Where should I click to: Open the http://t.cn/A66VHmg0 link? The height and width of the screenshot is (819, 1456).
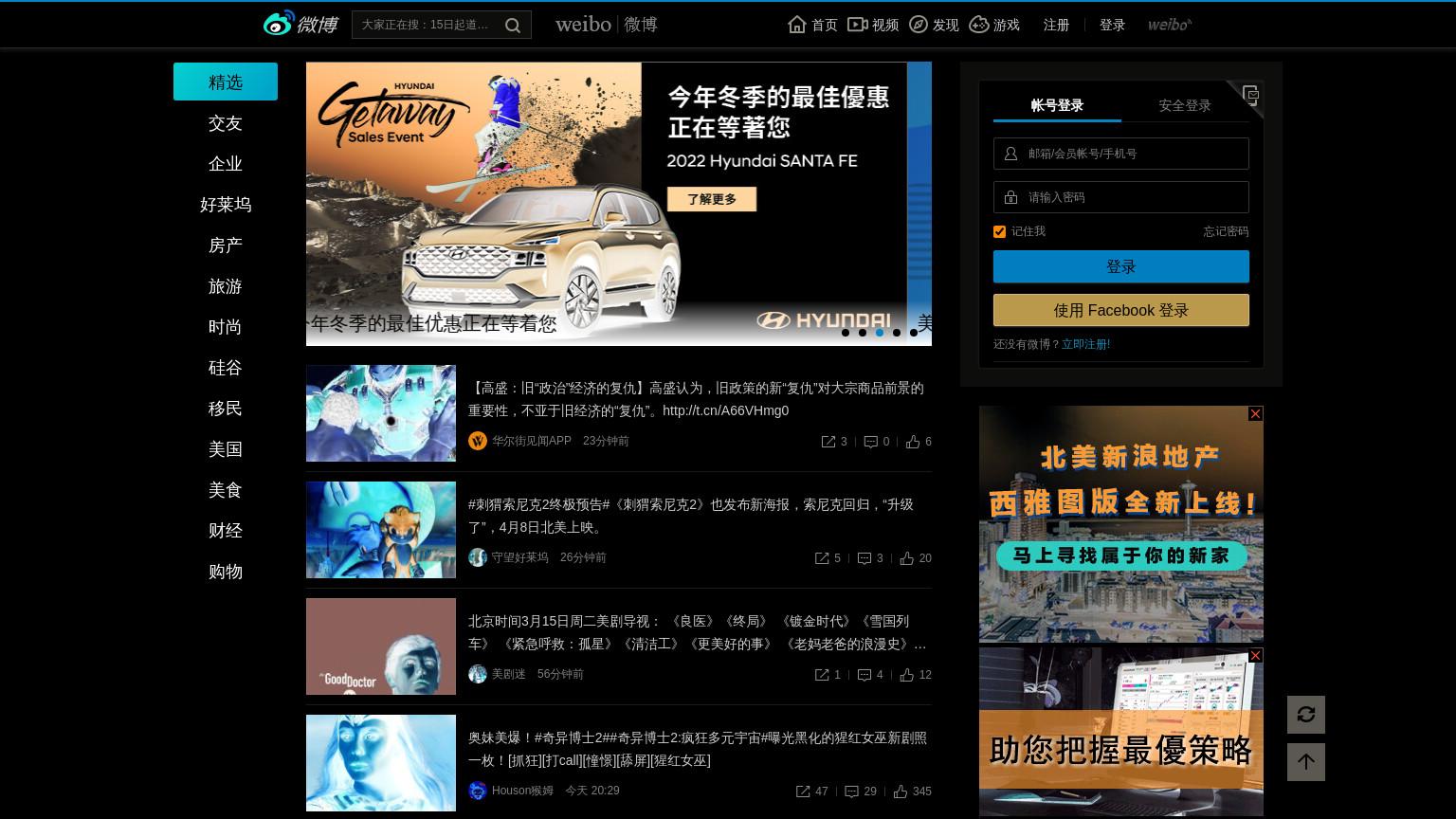click(726, 410)
